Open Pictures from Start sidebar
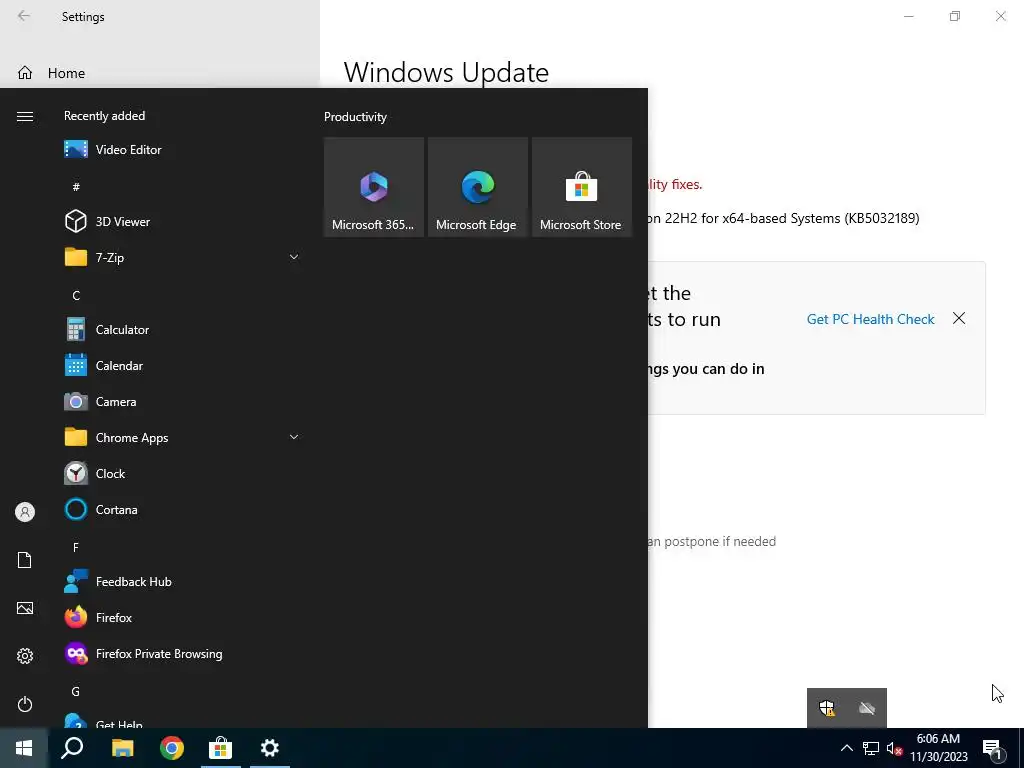 (25, 608)
